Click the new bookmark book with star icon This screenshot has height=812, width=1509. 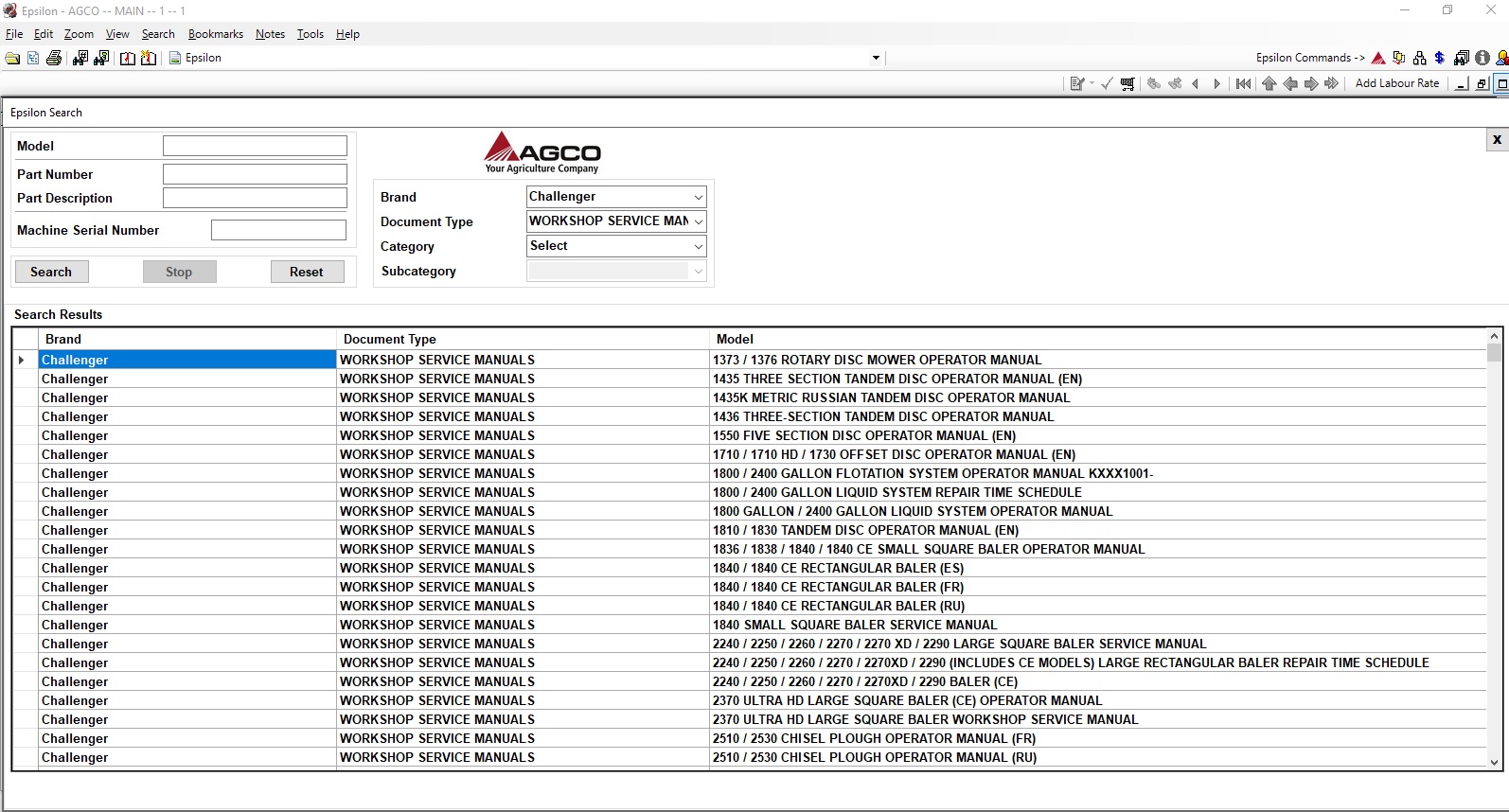(149, 58)
